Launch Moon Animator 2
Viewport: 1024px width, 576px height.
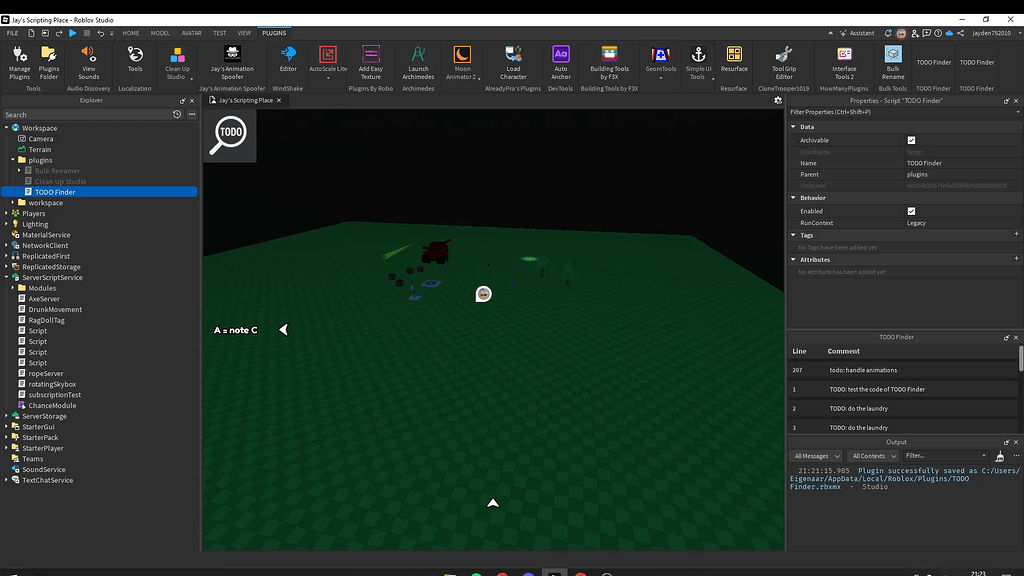click(x=463, y=60)
